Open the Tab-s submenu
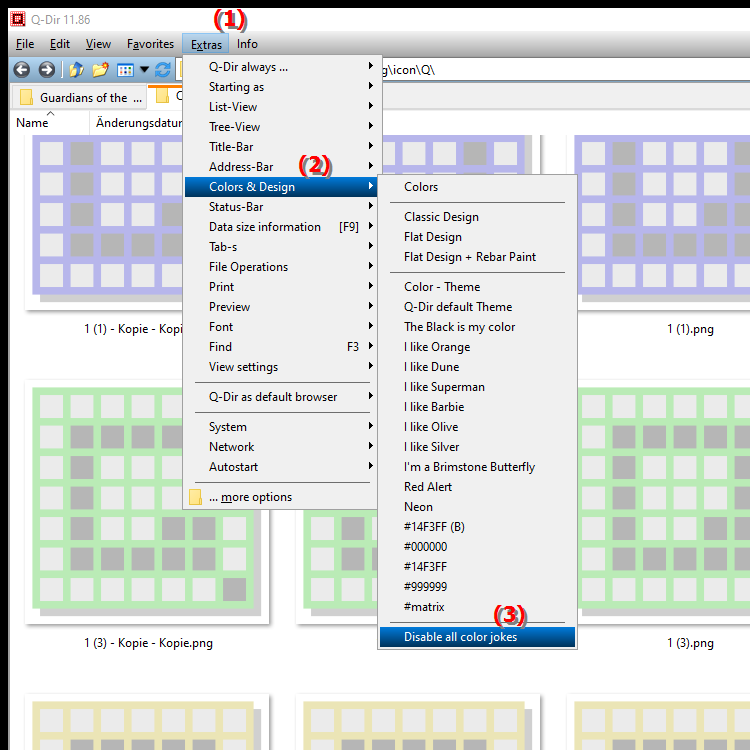750x750 pixels. (x=281, y=247)
